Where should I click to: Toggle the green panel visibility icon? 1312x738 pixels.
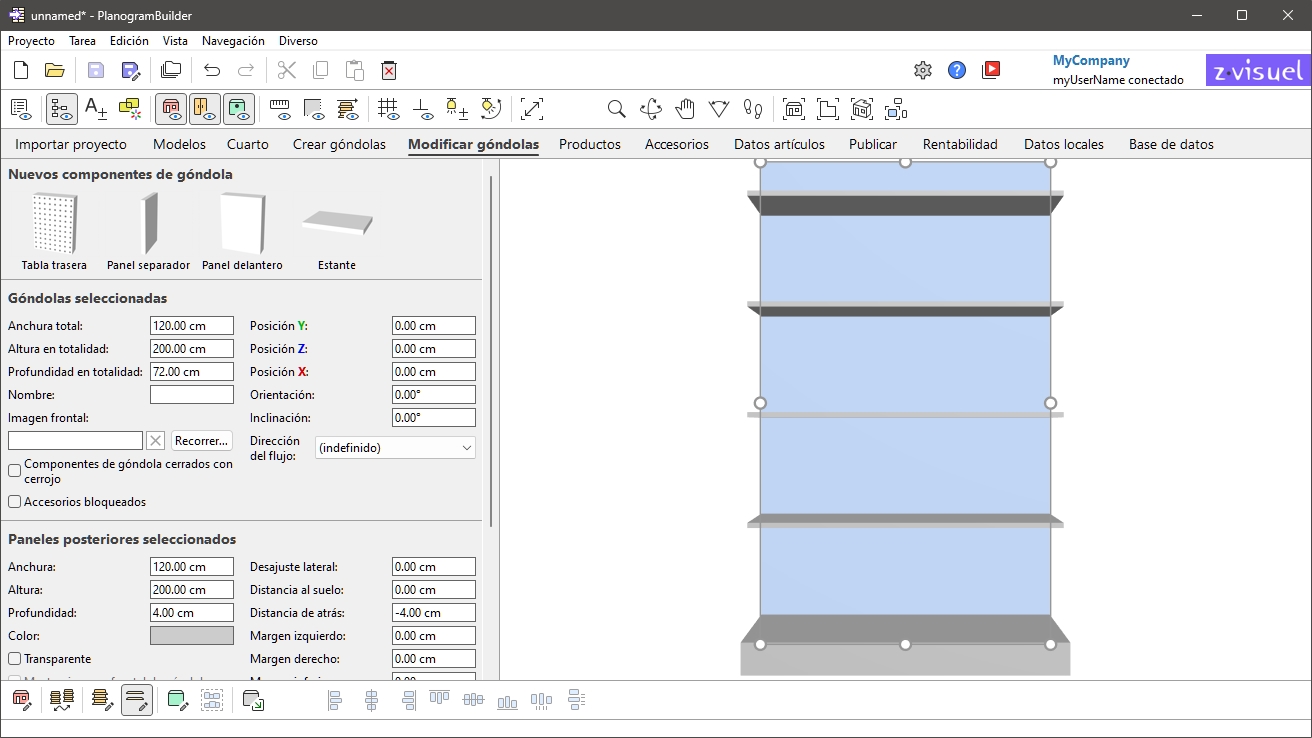pos(239,108)
